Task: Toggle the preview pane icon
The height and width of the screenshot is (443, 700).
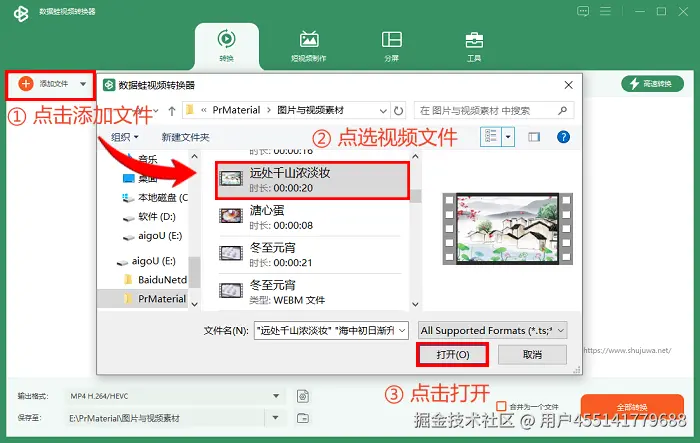Action: 533,137
